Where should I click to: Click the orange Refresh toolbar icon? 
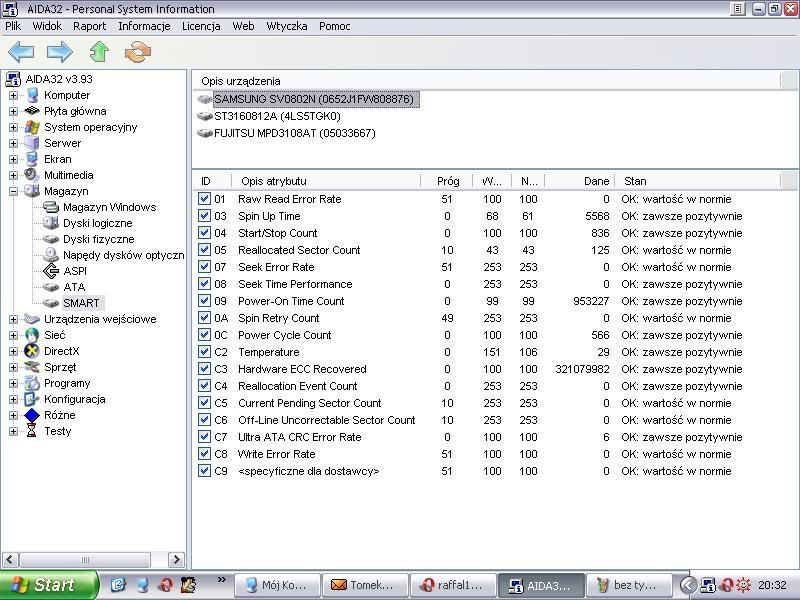[x=138, y=52]
